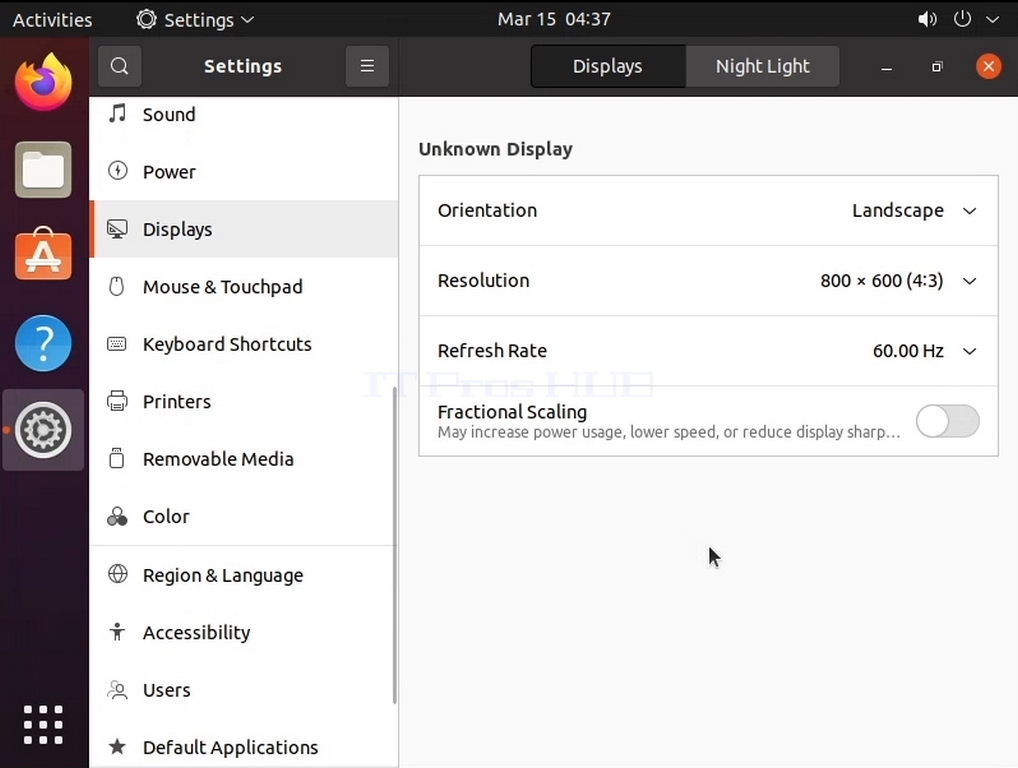This screenshot has height=768, width=1018.
Task: Restore the Settings window size
Action: click(x=937, y=67)
